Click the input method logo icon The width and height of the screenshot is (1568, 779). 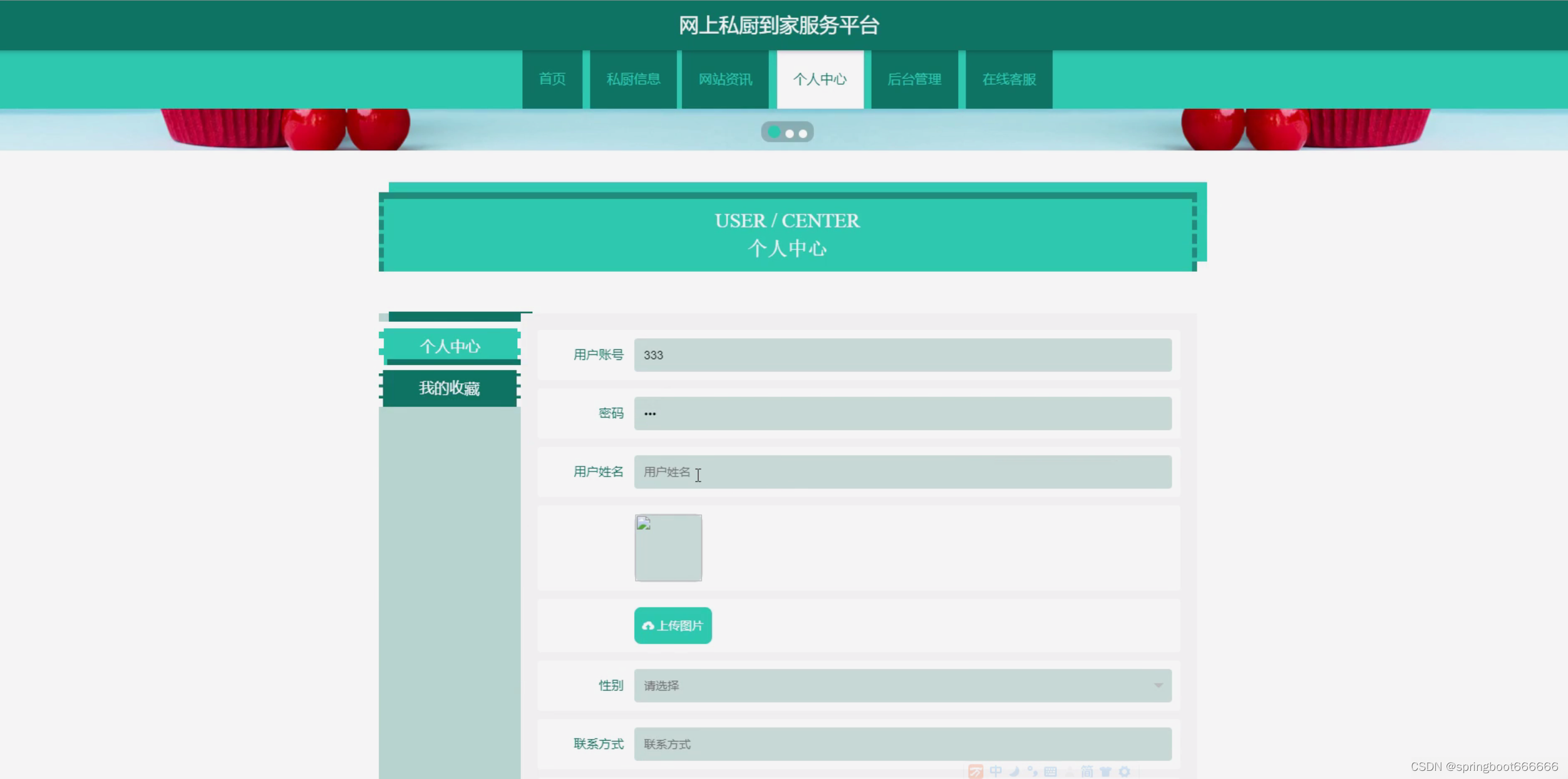(976, 771)
